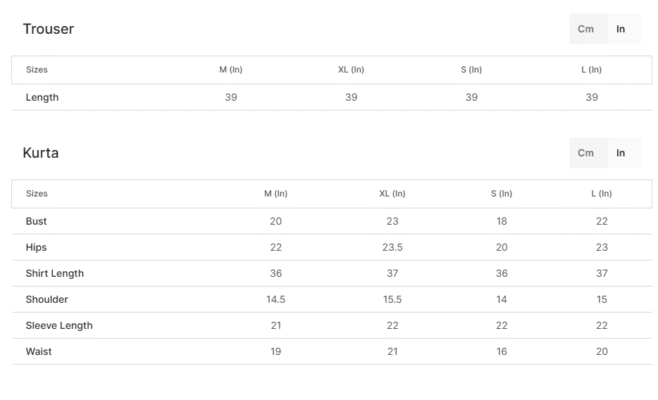Click the Kurta Hips row label
658x400 pixels.
click(x=36, y=247)
